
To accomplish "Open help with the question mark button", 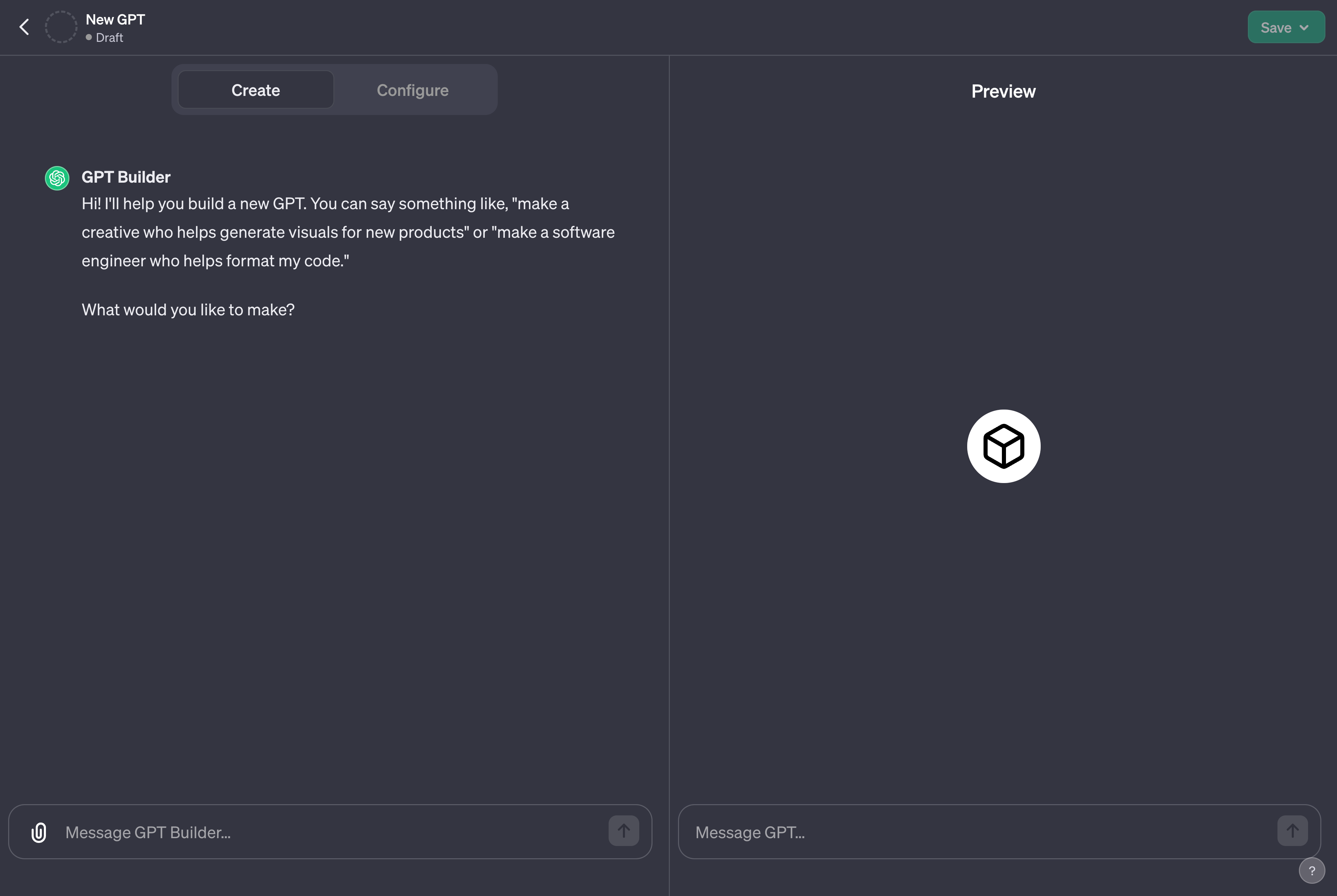I will tap(1312, 871).
